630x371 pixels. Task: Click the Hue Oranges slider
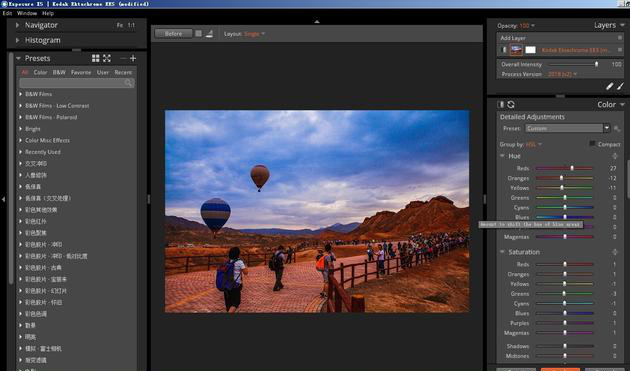click(x=564, y=178)
